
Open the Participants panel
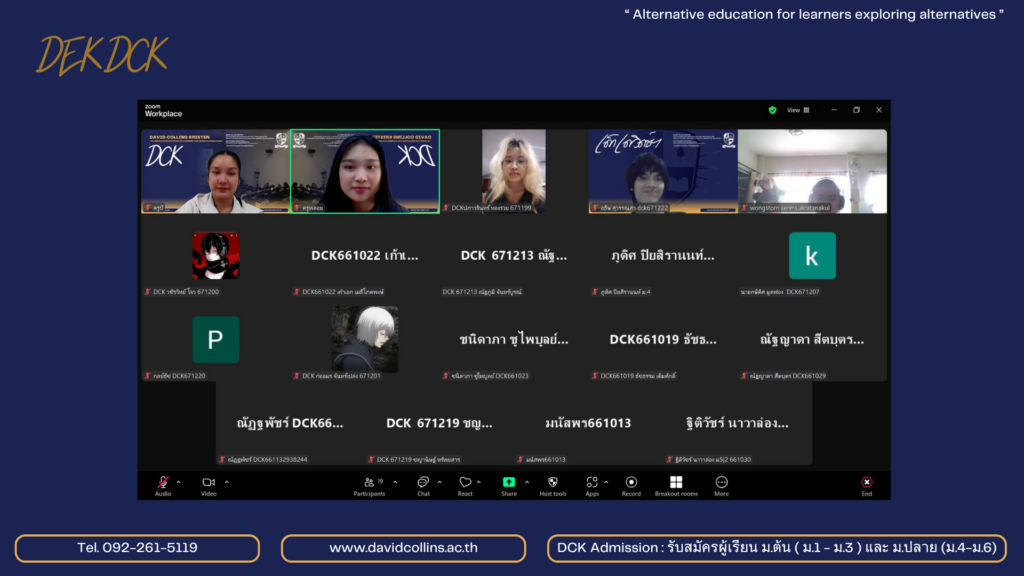368,483
